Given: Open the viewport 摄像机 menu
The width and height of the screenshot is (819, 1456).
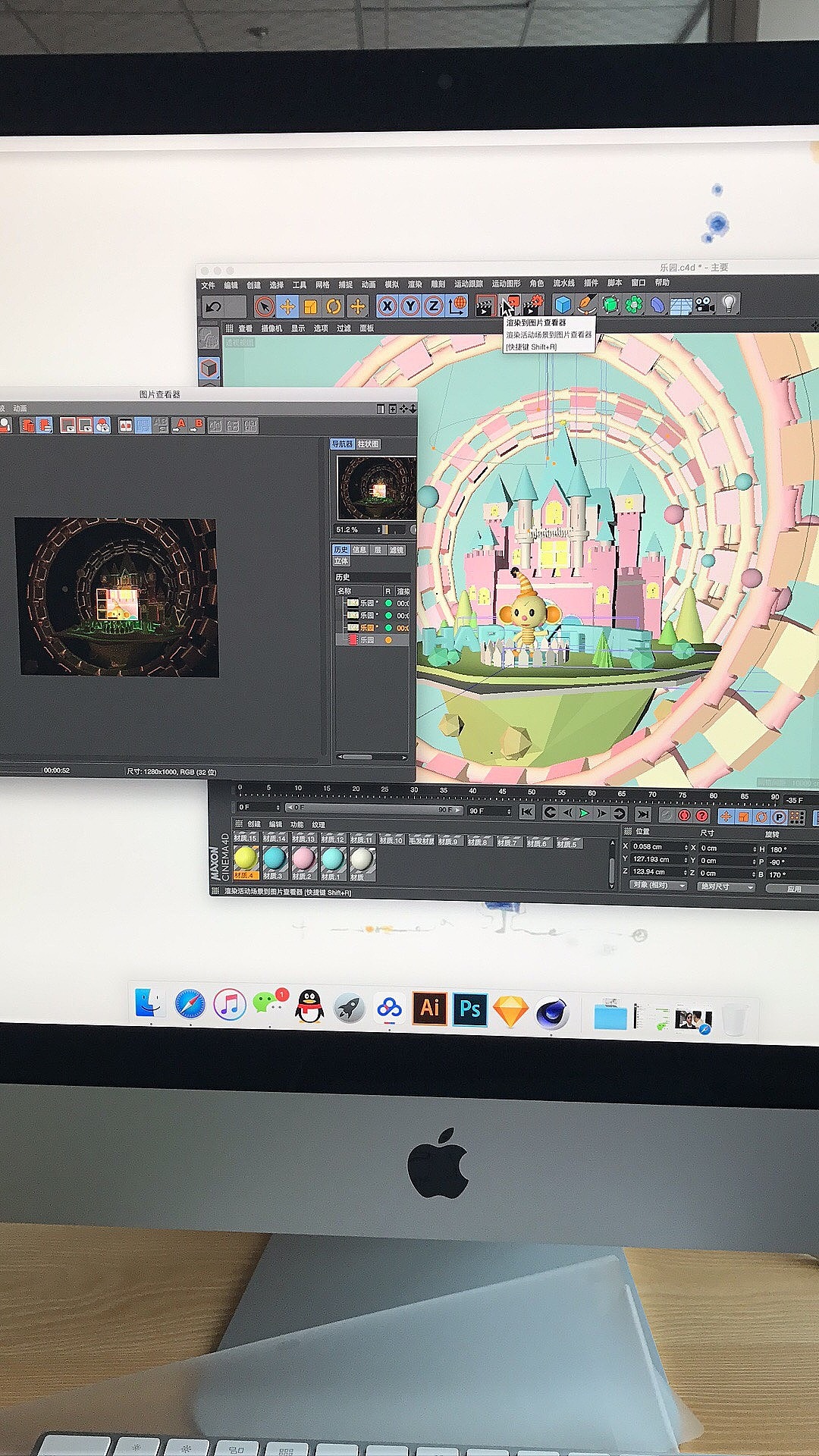Looking at the screenshot, I should (271, 328).
